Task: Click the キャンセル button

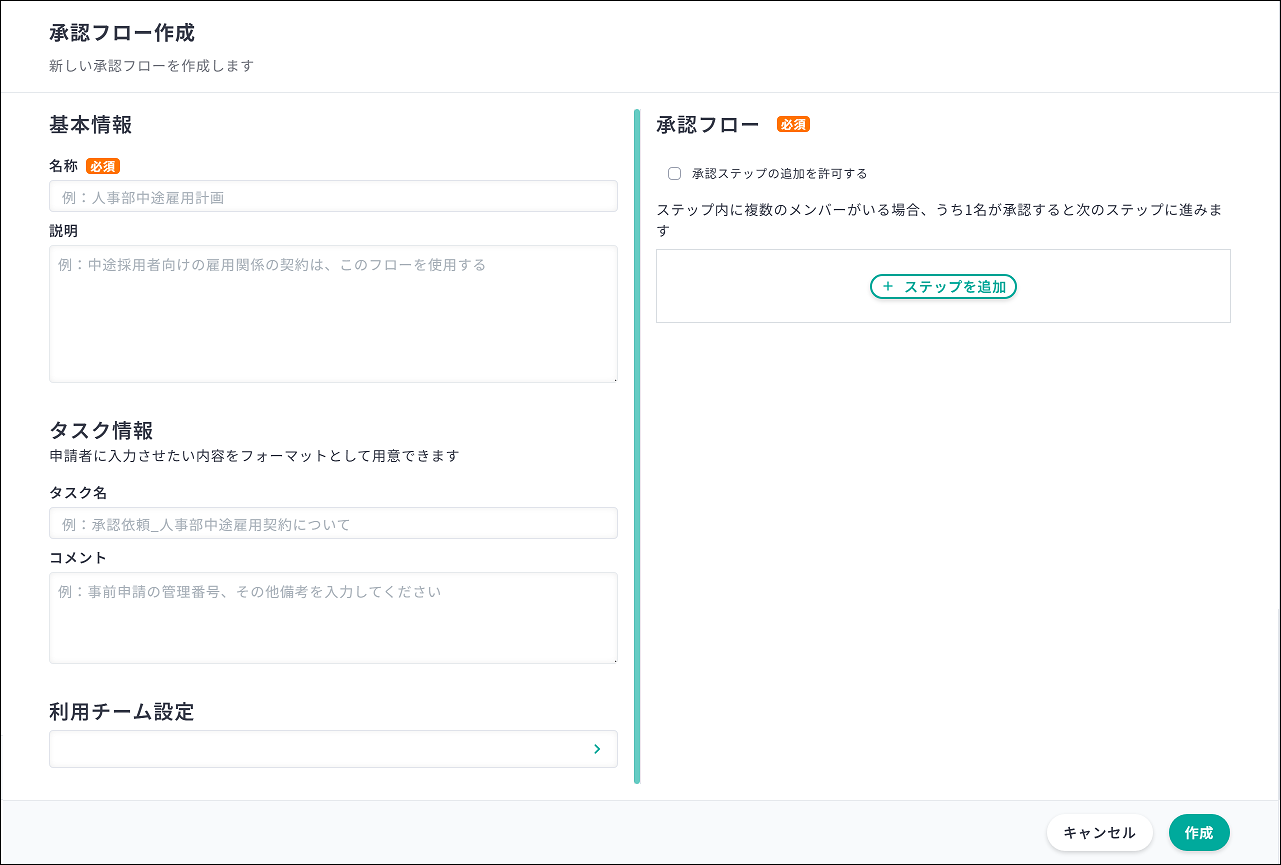Action: [x=1099, y=833]
